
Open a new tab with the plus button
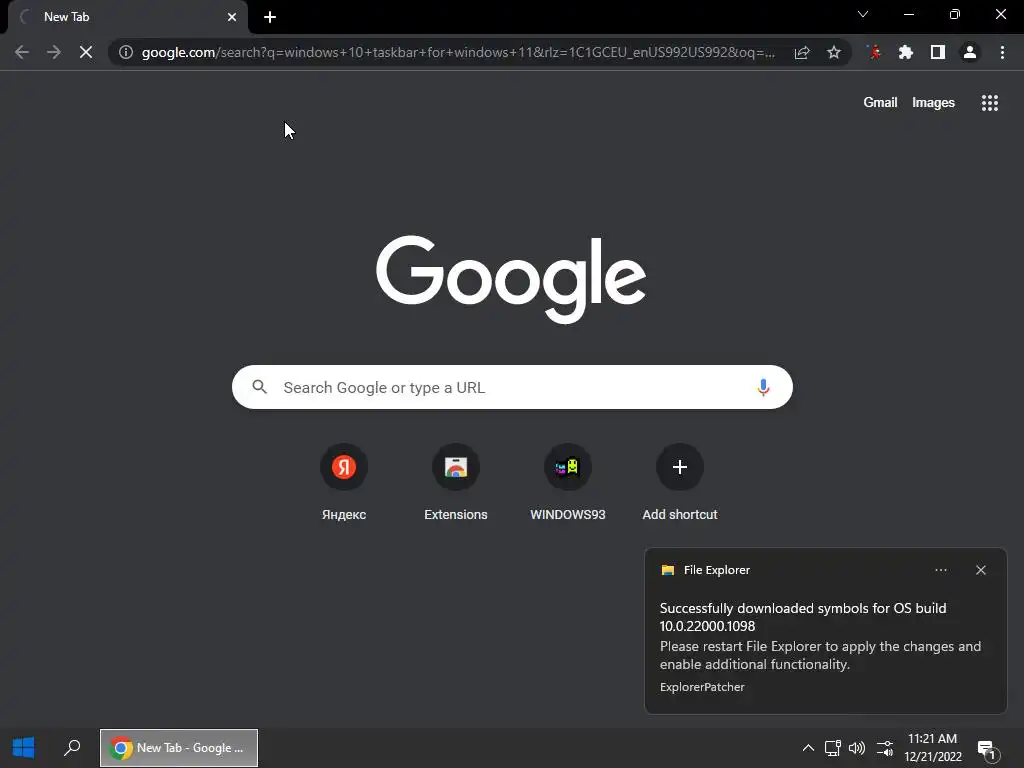[270, 17]
